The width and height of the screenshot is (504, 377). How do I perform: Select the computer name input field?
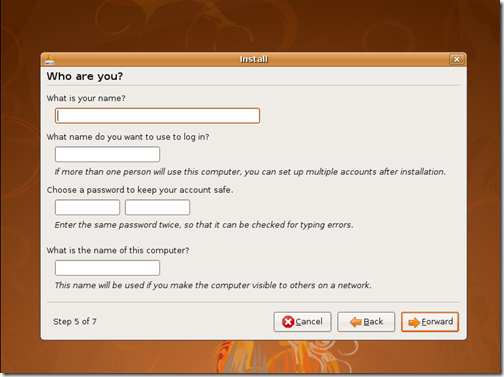click(x=107, y=268)
